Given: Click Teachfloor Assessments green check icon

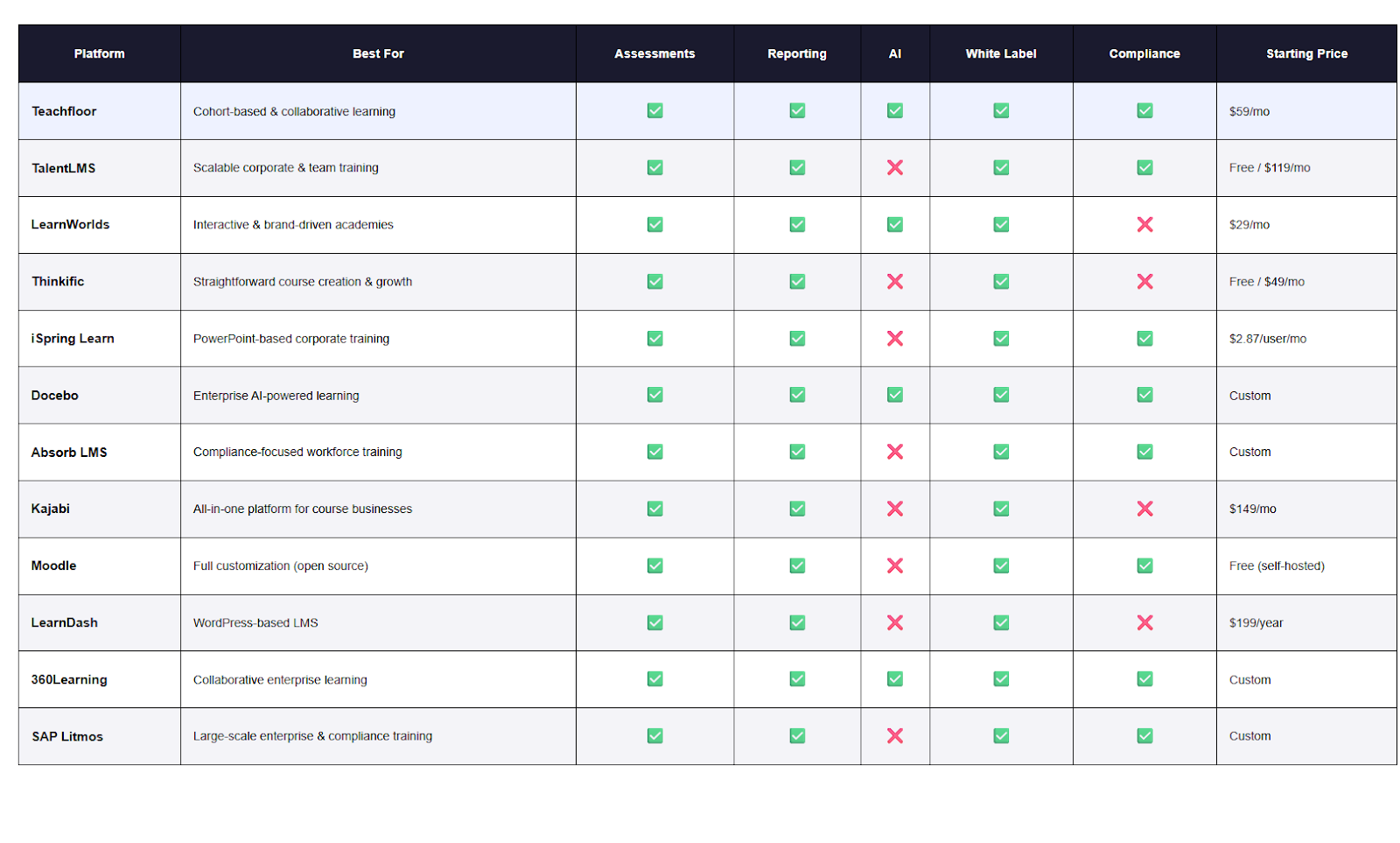Looking at the screenshot, I should point(654,110).
